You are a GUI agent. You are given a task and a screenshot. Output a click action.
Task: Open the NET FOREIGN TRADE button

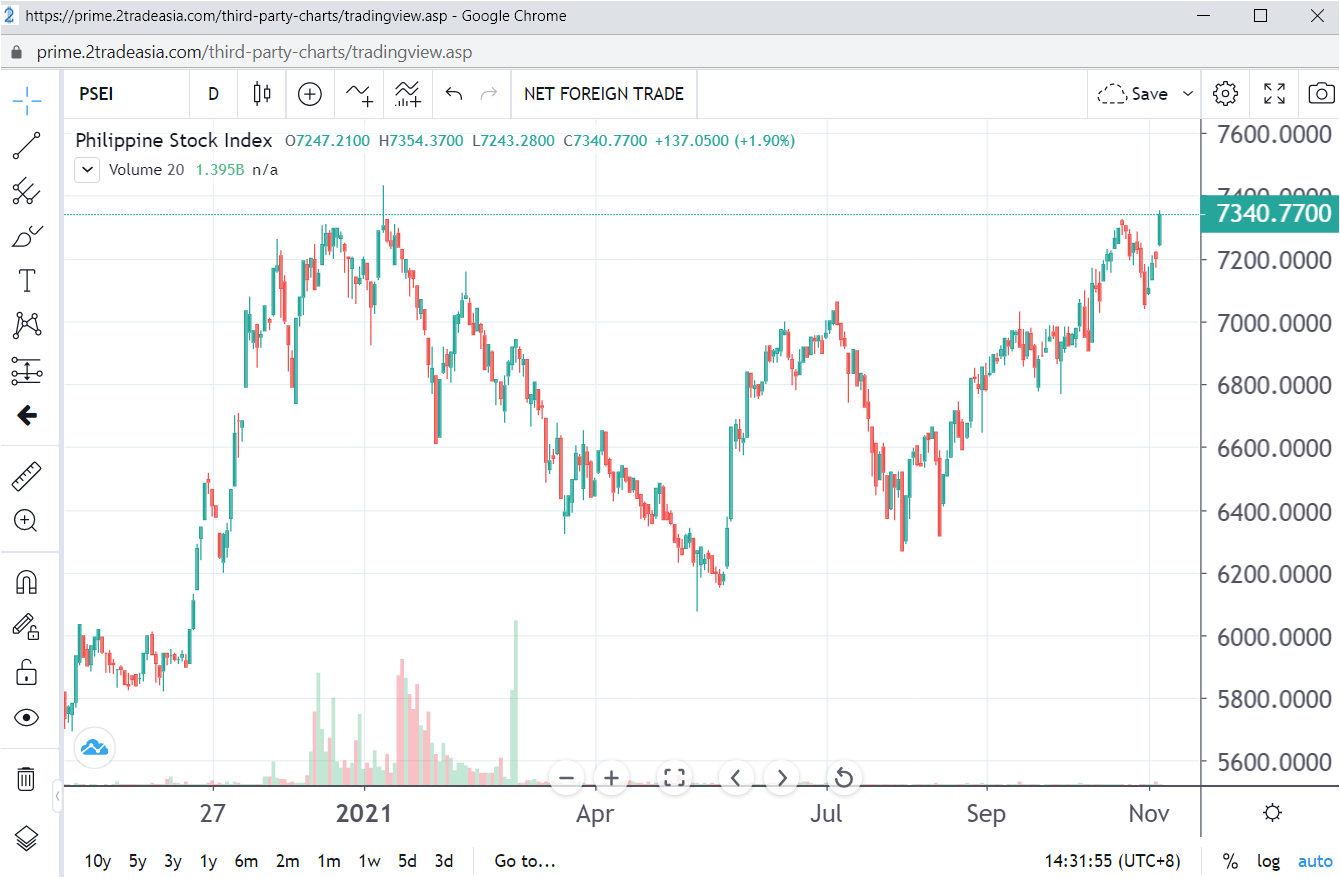[x=604, y=94]
